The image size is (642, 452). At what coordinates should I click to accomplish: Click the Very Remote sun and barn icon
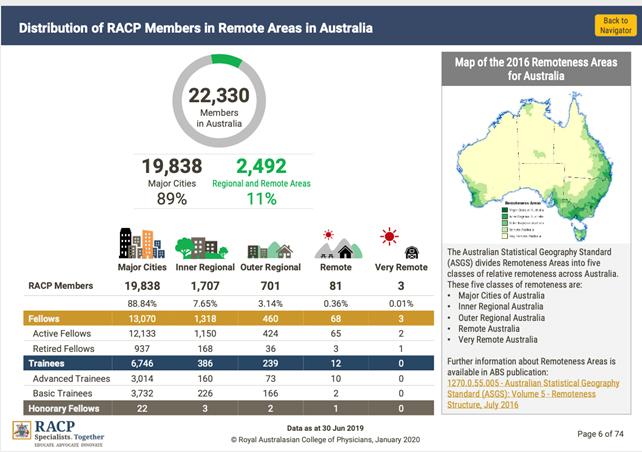point(400,243)
